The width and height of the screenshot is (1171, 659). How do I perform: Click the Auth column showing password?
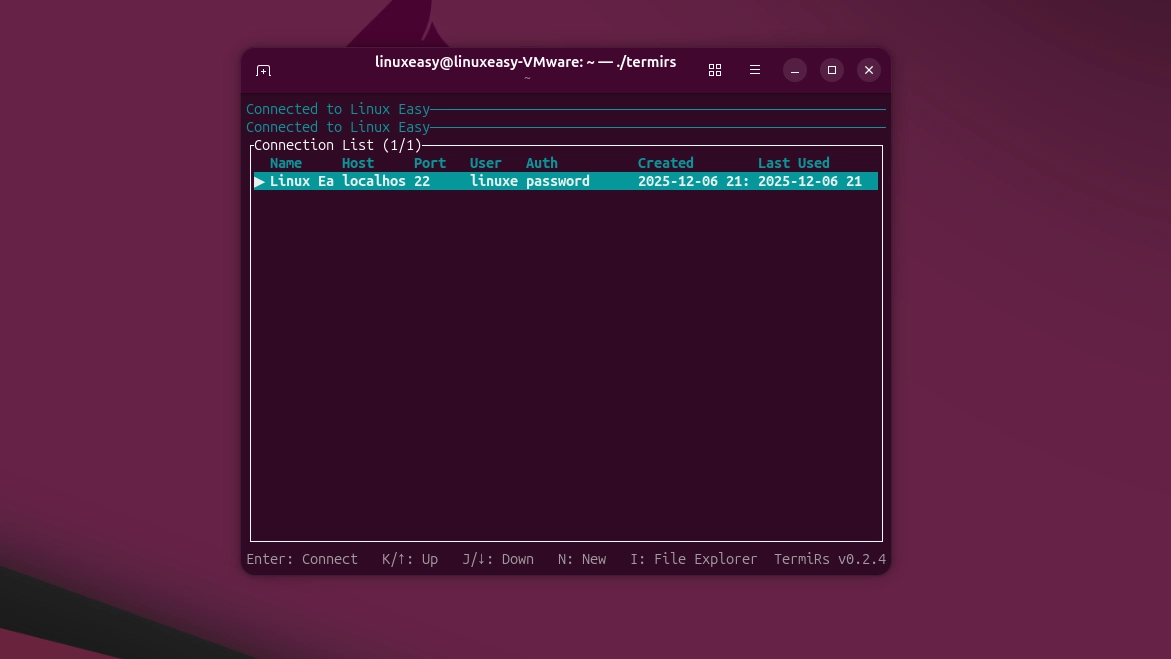[558, 181]
